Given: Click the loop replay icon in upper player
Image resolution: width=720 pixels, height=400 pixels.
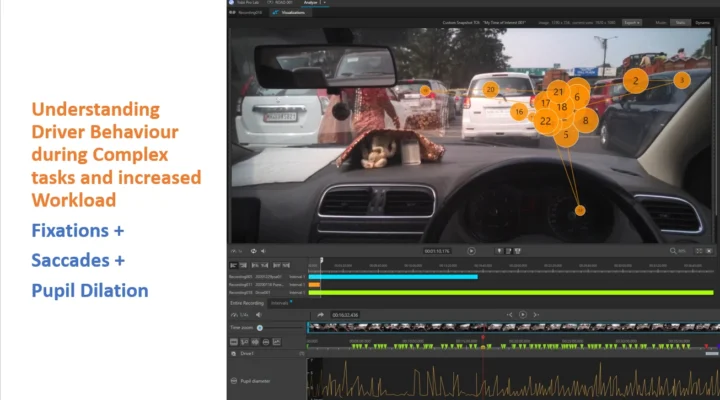Looking at the screenshot, I should 253,251.
